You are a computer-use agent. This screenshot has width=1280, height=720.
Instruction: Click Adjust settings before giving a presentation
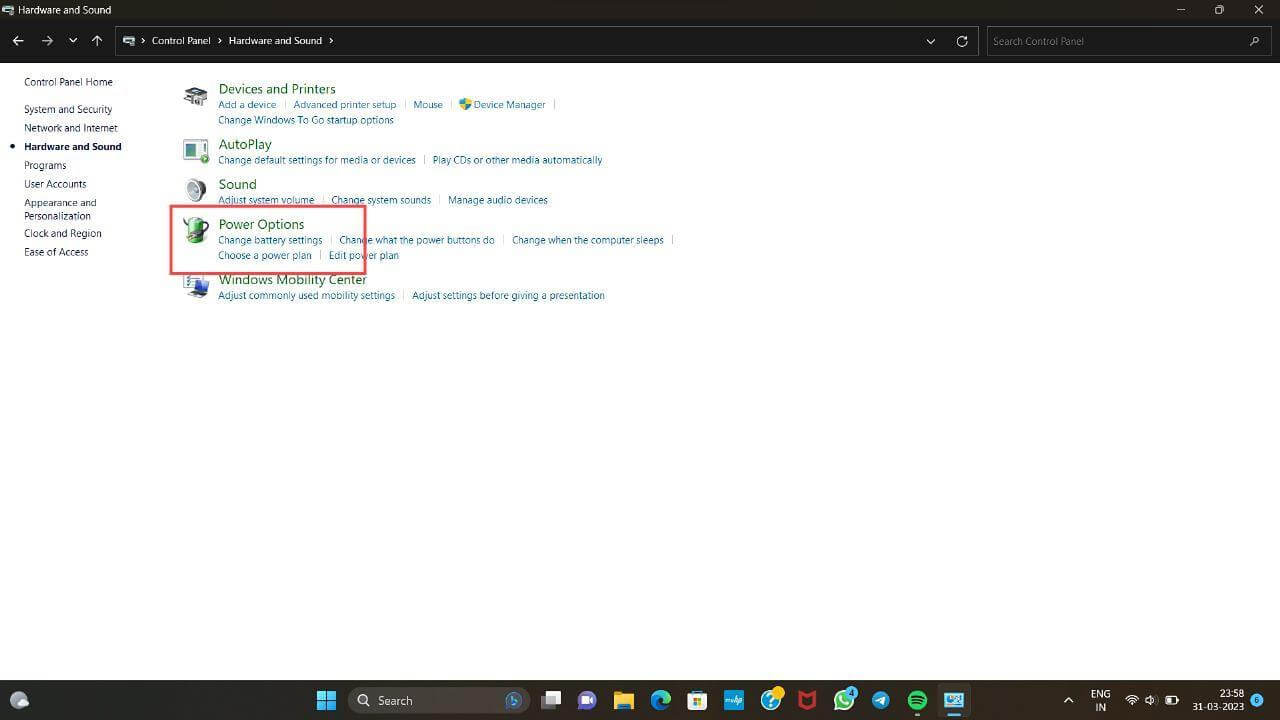[x=508, y=295]
